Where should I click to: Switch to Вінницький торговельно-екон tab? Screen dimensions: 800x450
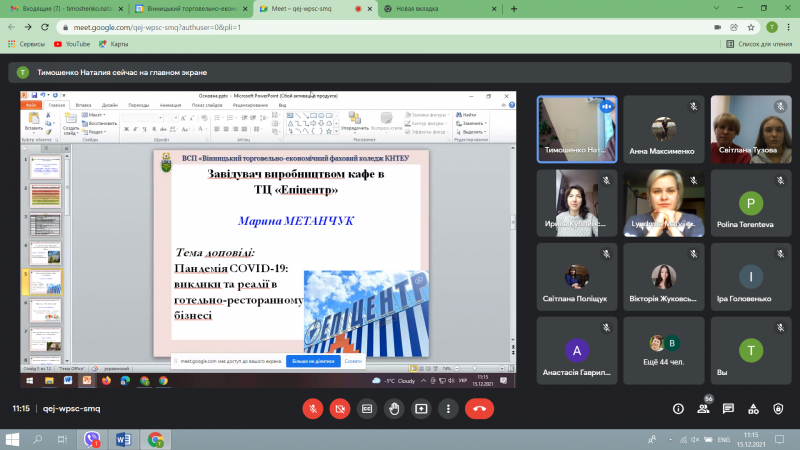point(191,9)
